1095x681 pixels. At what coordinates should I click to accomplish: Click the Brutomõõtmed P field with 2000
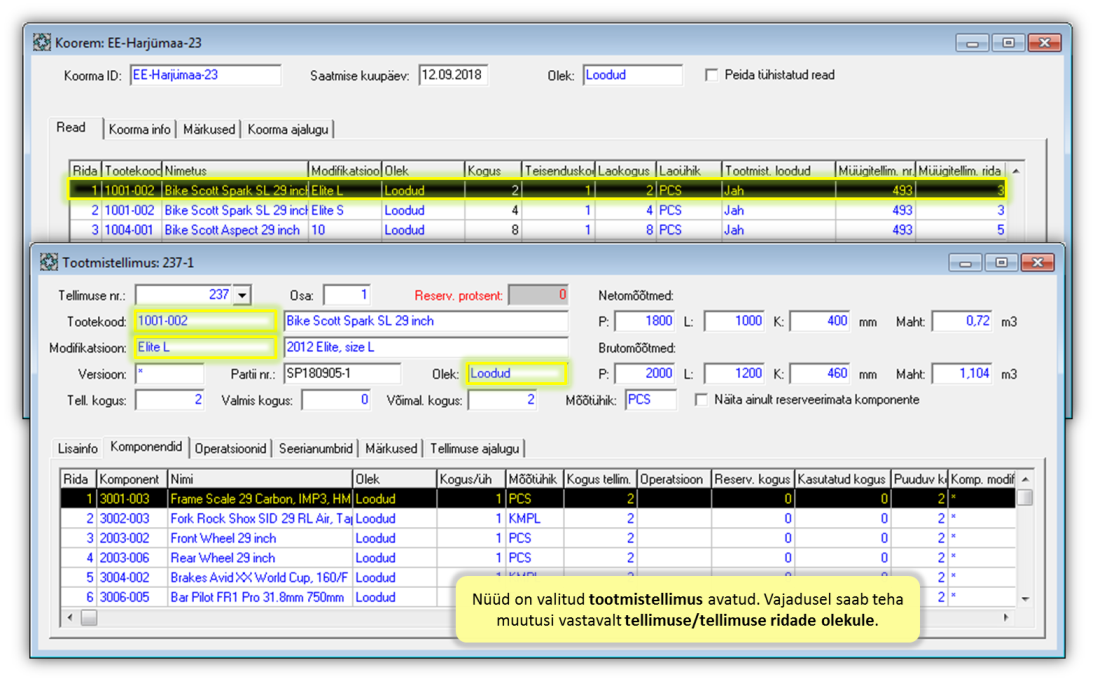tap(645, 374)
